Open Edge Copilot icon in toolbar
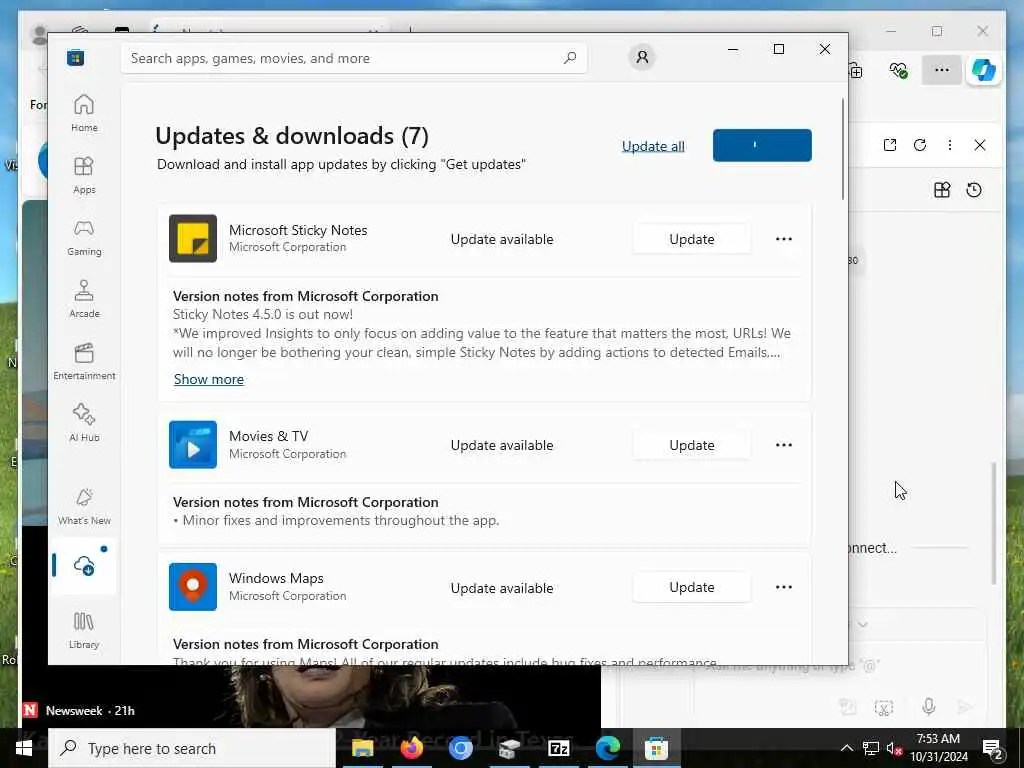The height and width of the screenshot is (768, 1024). click(984, 69)
